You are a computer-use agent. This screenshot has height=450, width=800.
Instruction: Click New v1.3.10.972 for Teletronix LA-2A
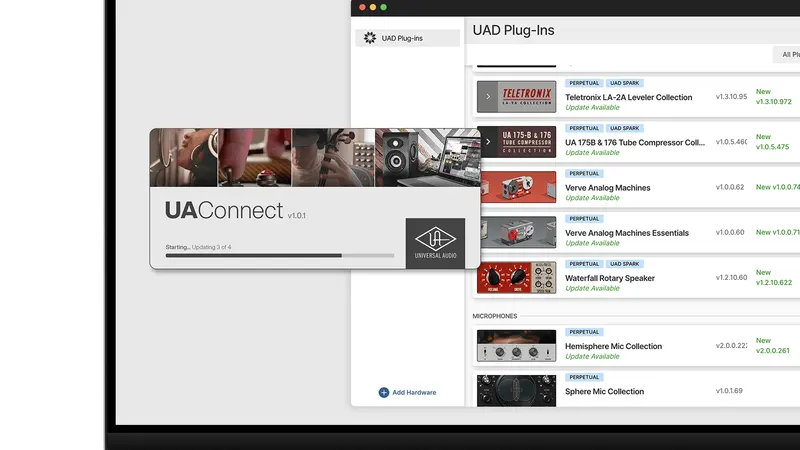(x=773, y=96)
